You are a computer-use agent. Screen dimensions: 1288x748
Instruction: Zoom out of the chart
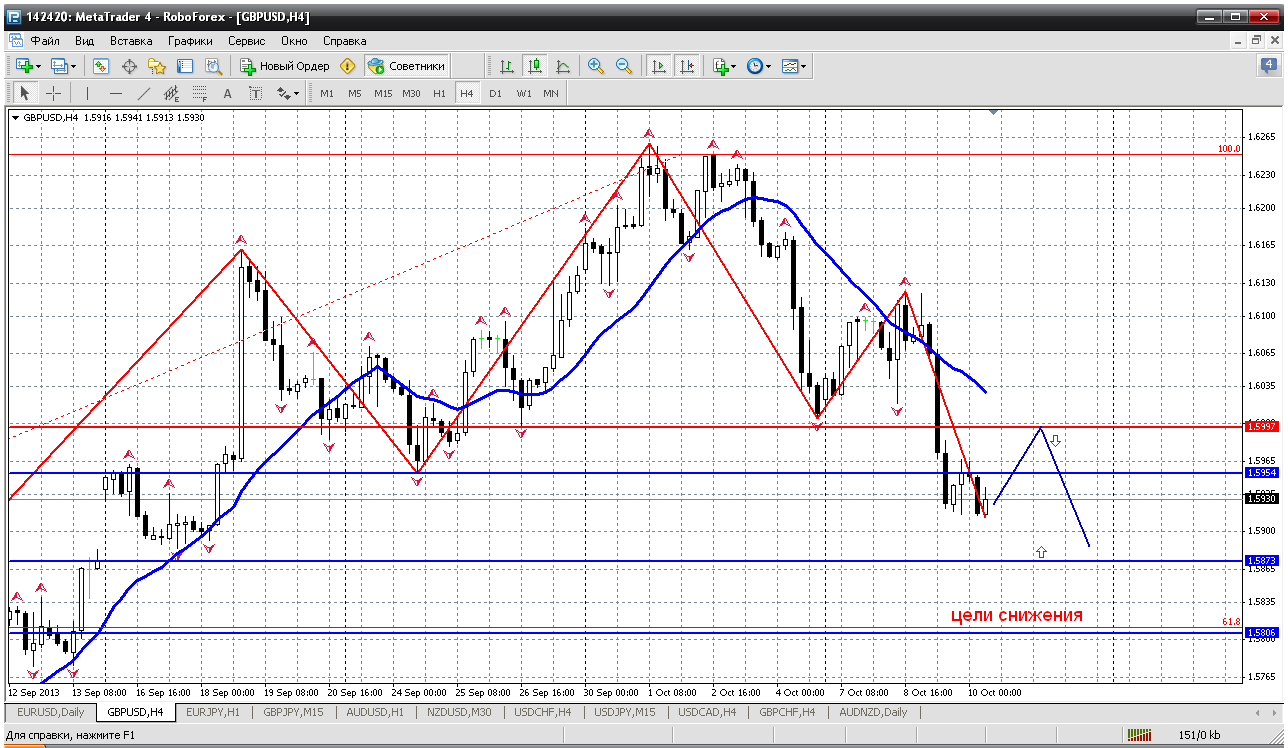tap(624, 66)
